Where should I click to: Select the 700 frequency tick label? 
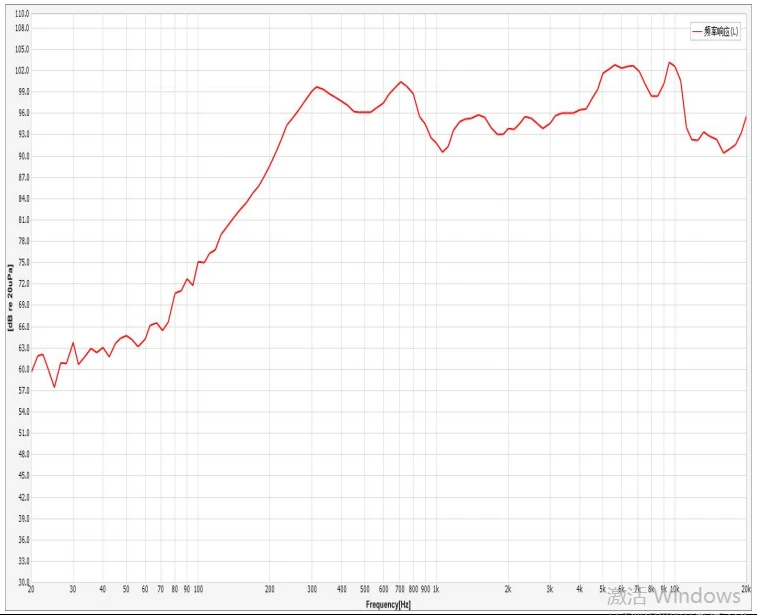coord(400,589)
